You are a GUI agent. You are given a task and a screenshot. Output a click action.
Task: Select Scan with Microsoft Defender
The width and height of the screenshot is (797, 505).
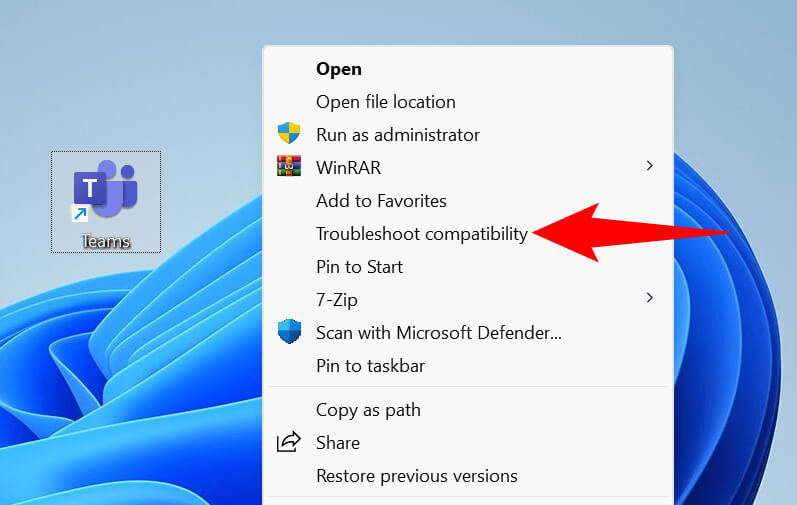point(438,333)
